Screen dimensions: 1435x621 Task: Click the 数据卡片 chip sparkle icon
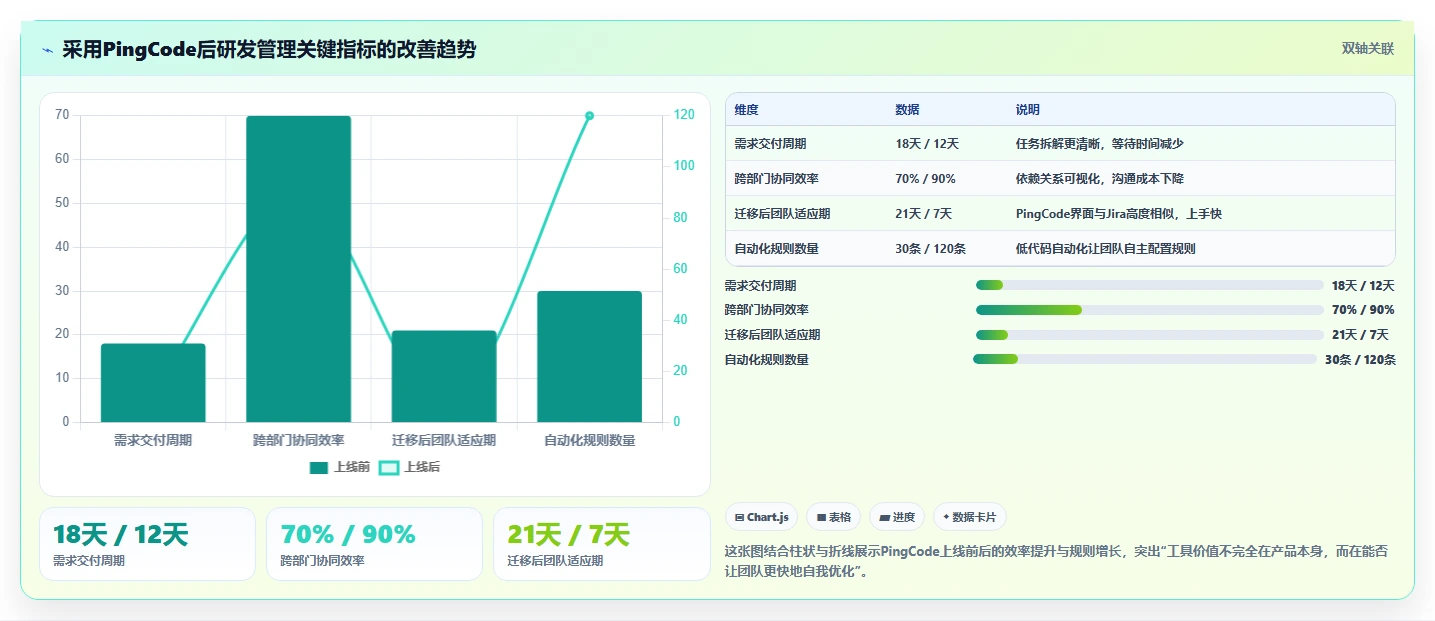coord(946,517)
